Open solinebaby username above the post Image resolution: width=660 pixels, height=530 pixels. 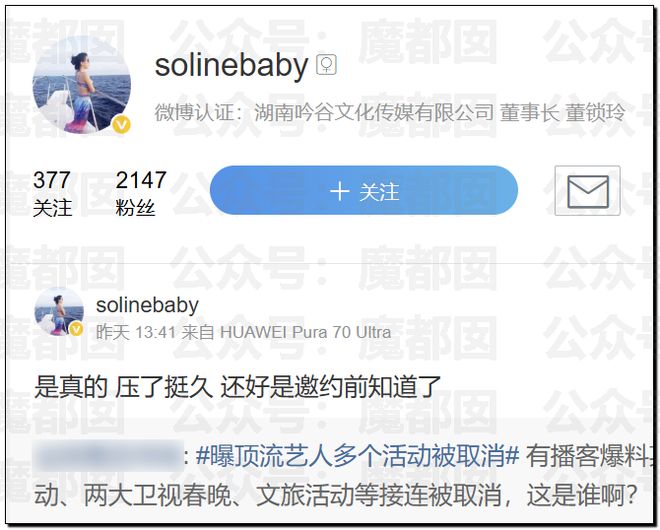[147, 305]
